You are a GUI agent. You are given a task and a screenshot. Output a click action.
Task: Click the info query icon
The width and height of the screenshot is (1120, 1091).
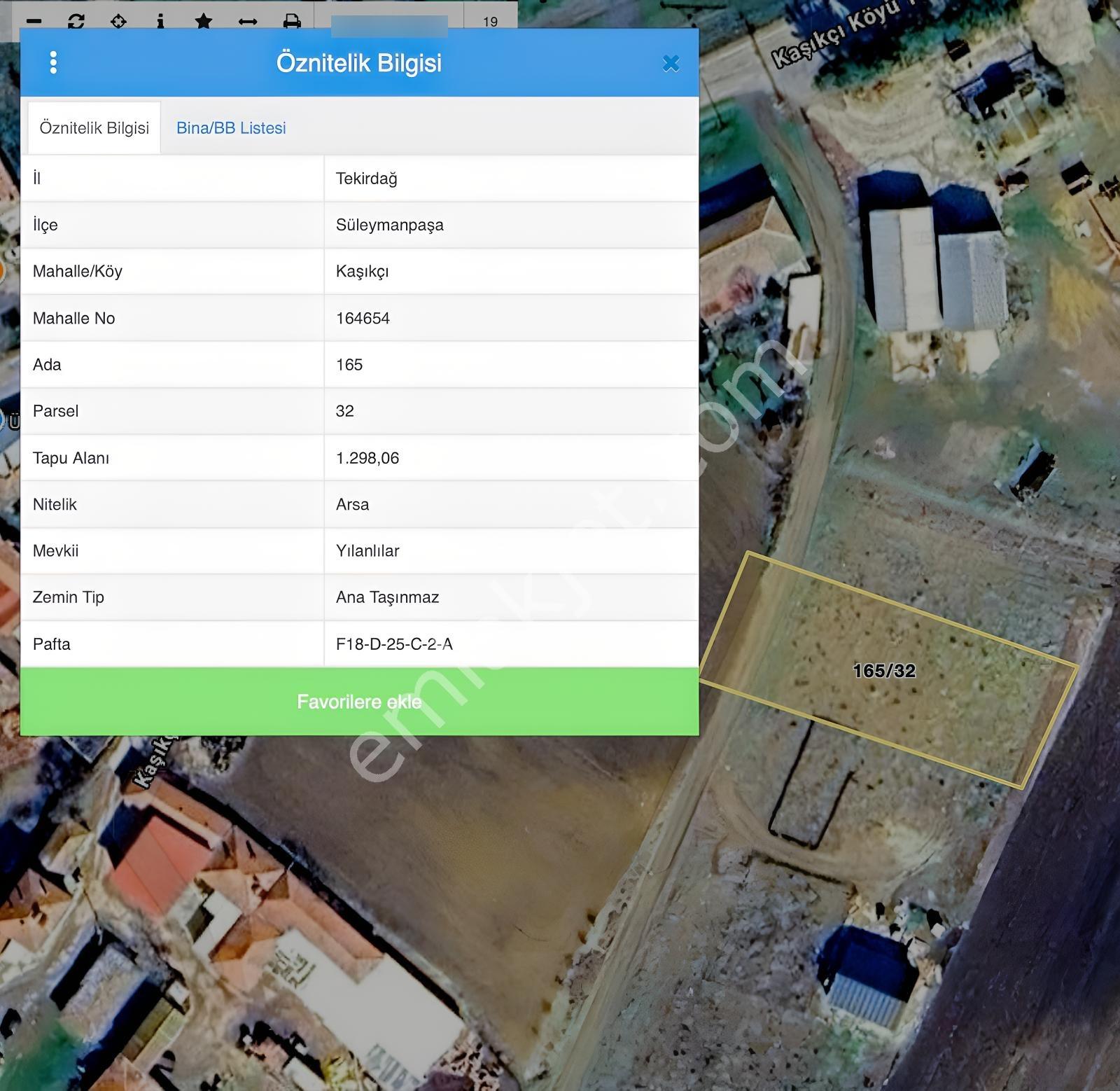(160, 22)
